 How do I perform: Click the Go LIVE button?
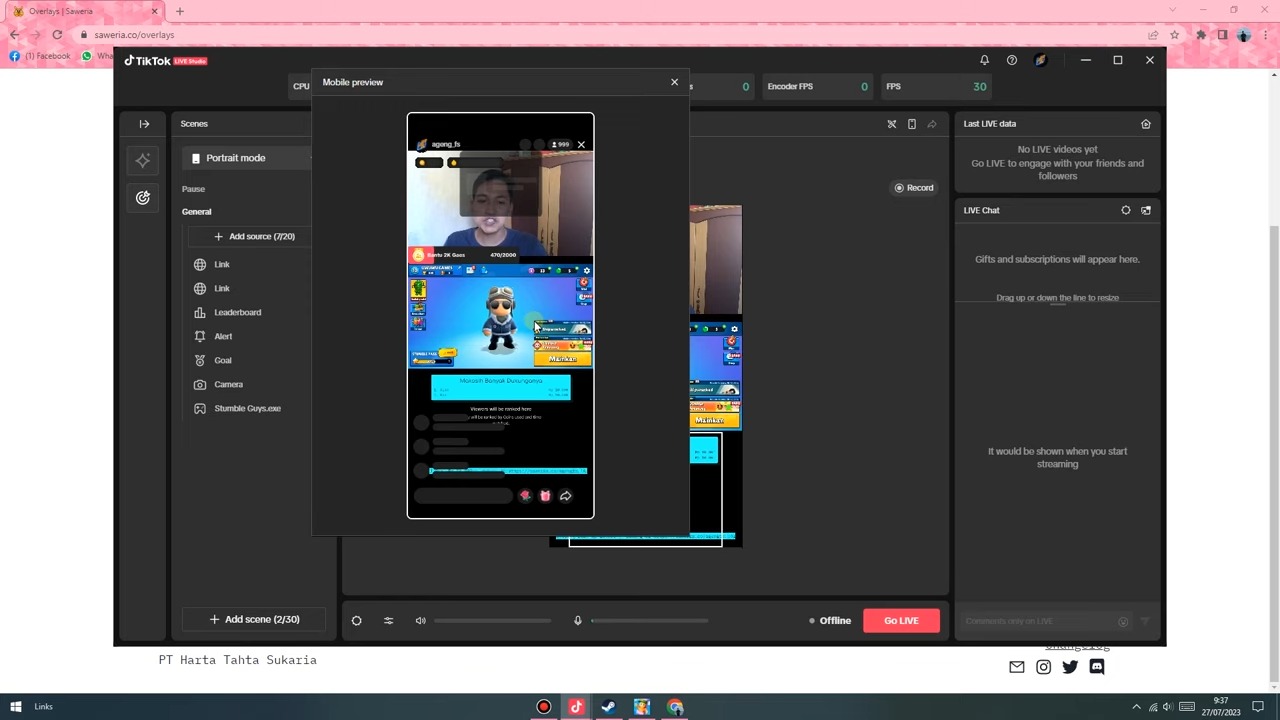901,621
